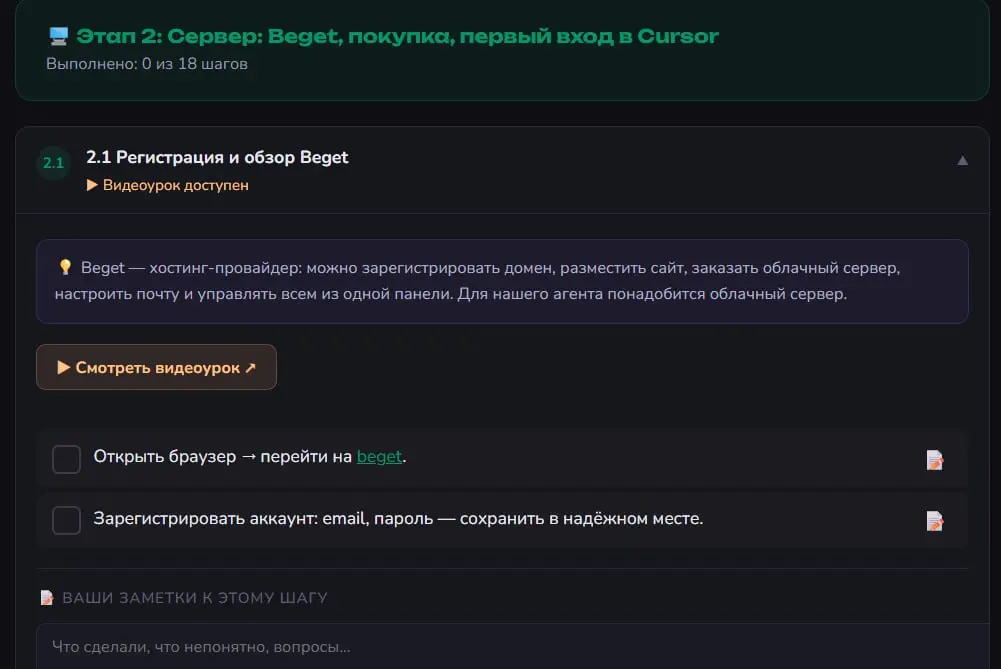Follow the beget hyperlink

(x=379, y=456)
